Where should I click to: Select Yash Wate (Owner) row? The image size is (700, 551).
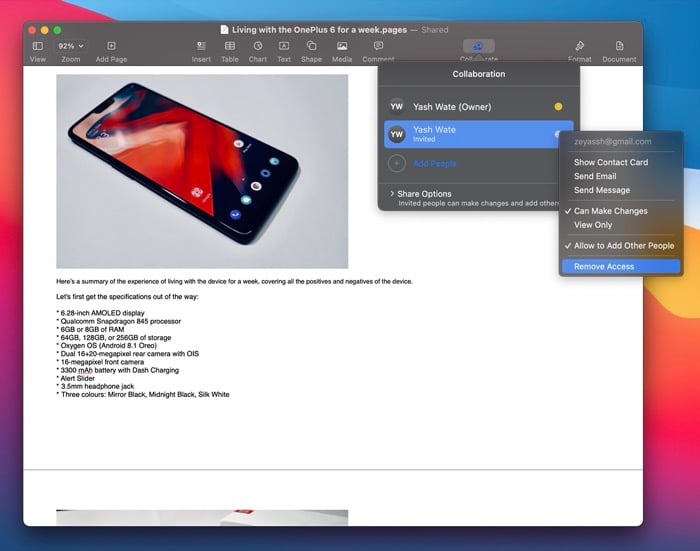tap(479, 107)
